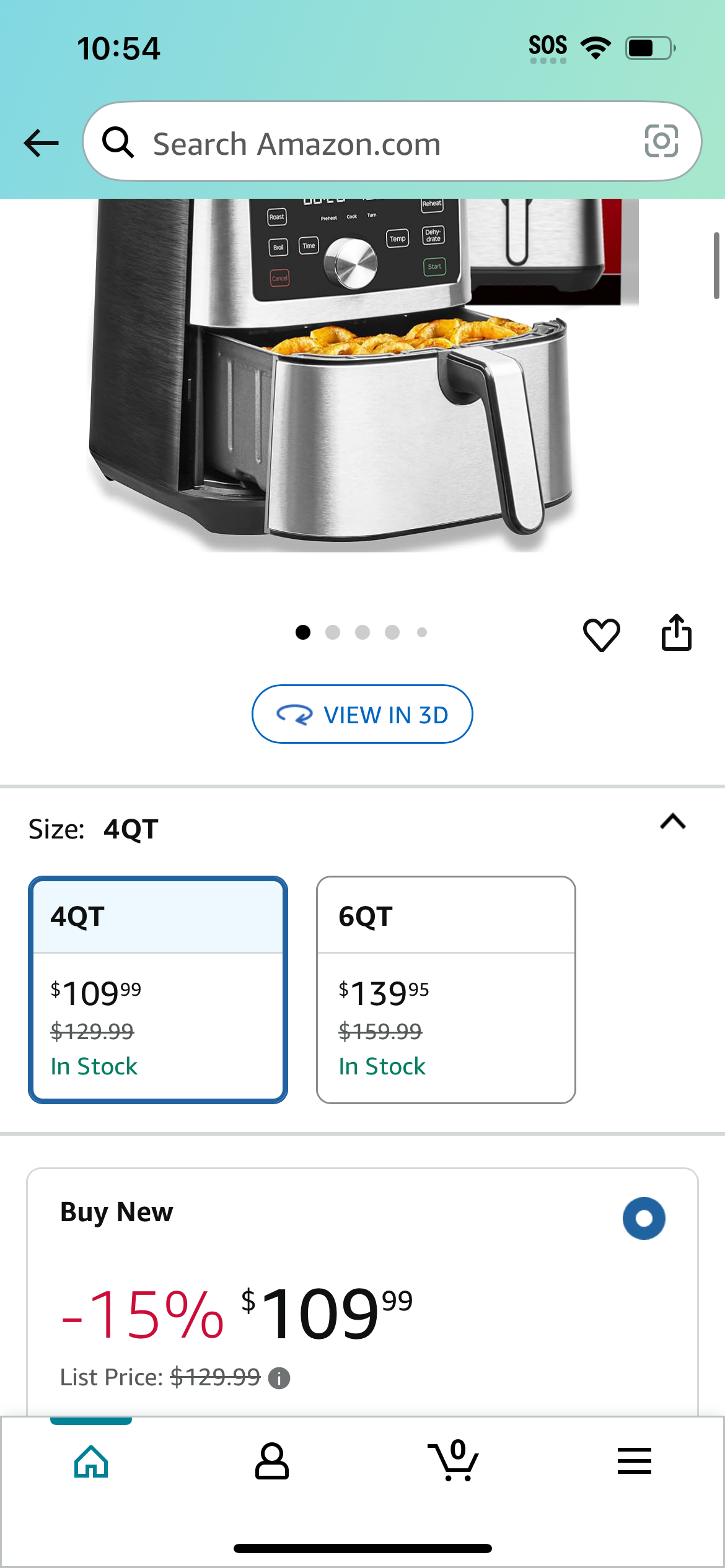Image resolution: width=725 pixels, height=1568 pixels.
Task: Click the Search Amazon.com field
Action: (392, 142)
